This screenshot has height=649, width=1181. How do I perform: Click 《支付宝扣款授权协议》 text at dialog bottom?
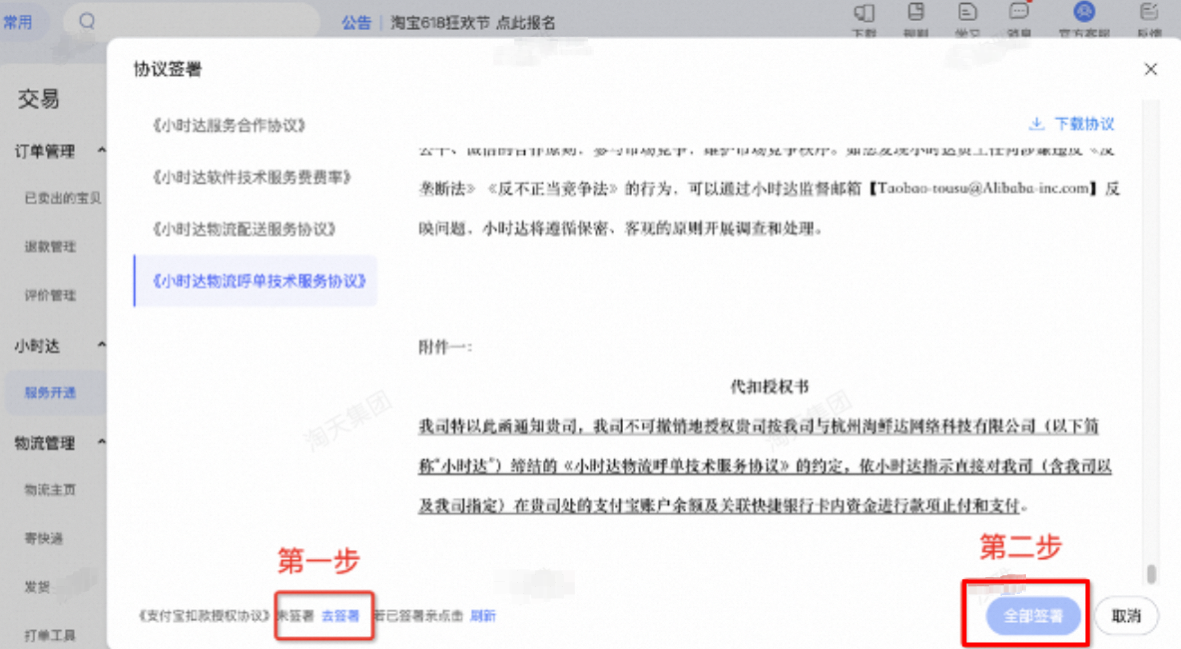(204, 616)
